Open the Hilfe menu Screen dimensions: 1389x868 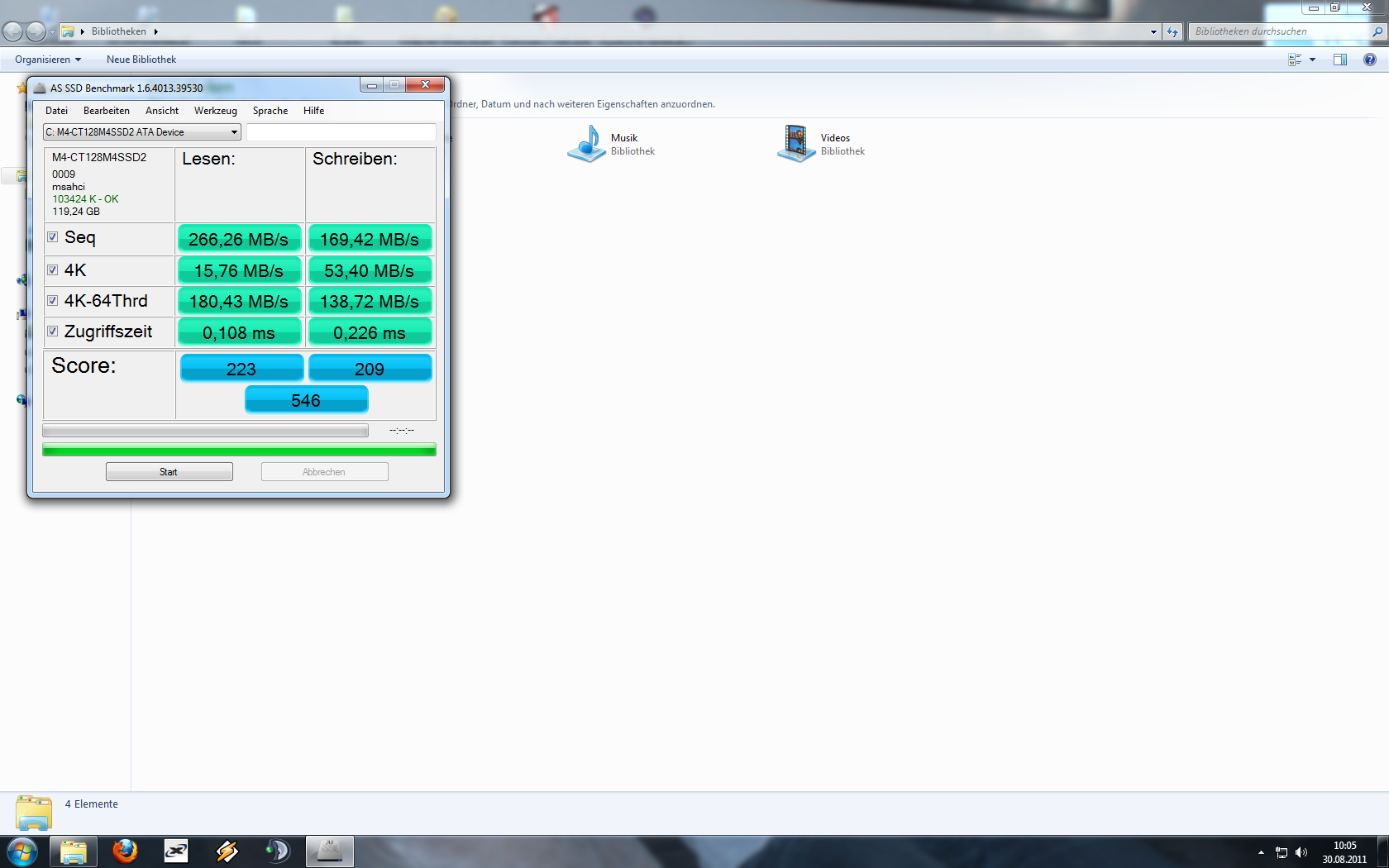point(314,111)
